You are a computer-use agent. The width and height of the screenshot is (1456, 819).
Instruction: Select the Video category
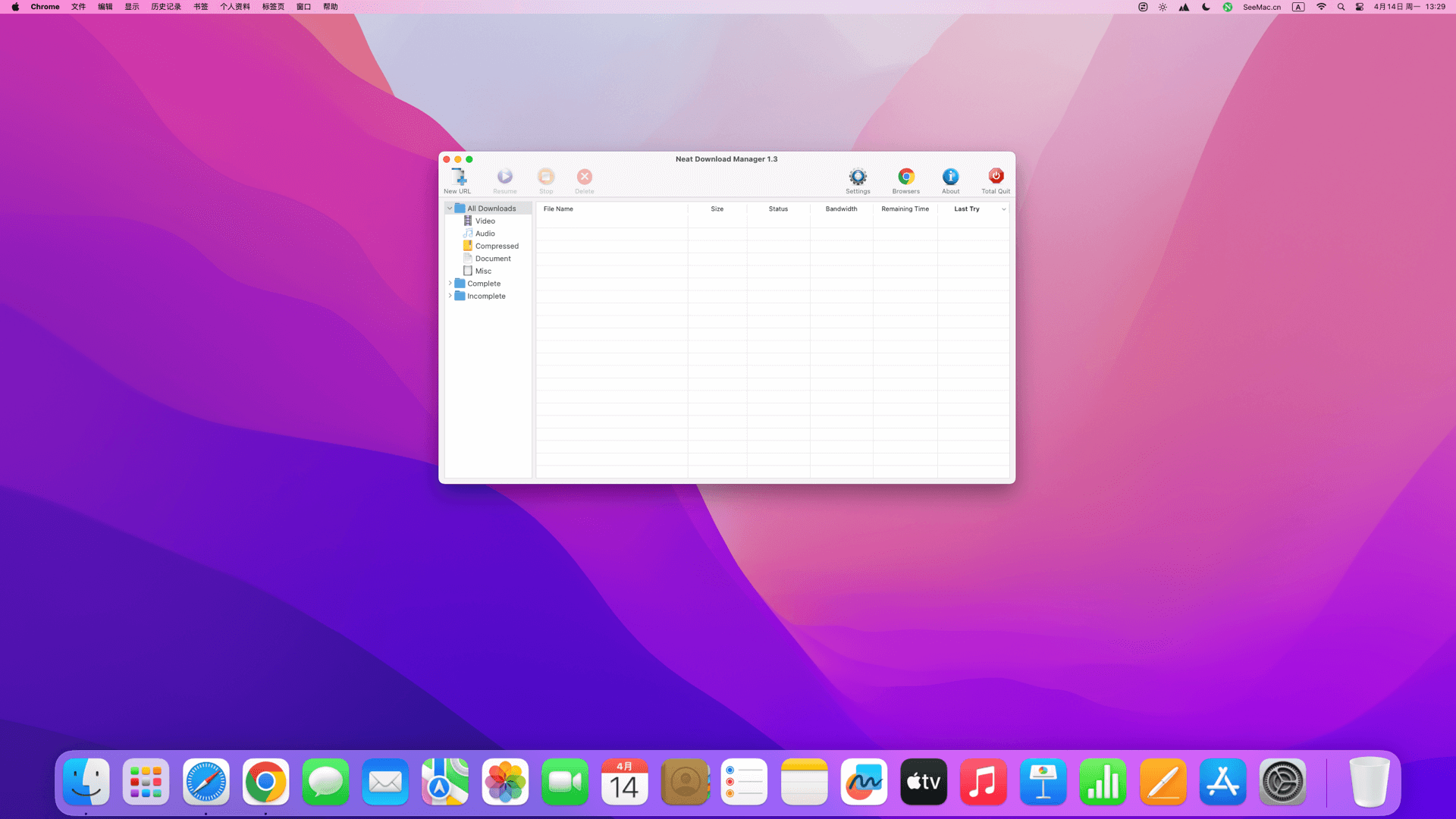pyautogui.click(x=485, y=221)
